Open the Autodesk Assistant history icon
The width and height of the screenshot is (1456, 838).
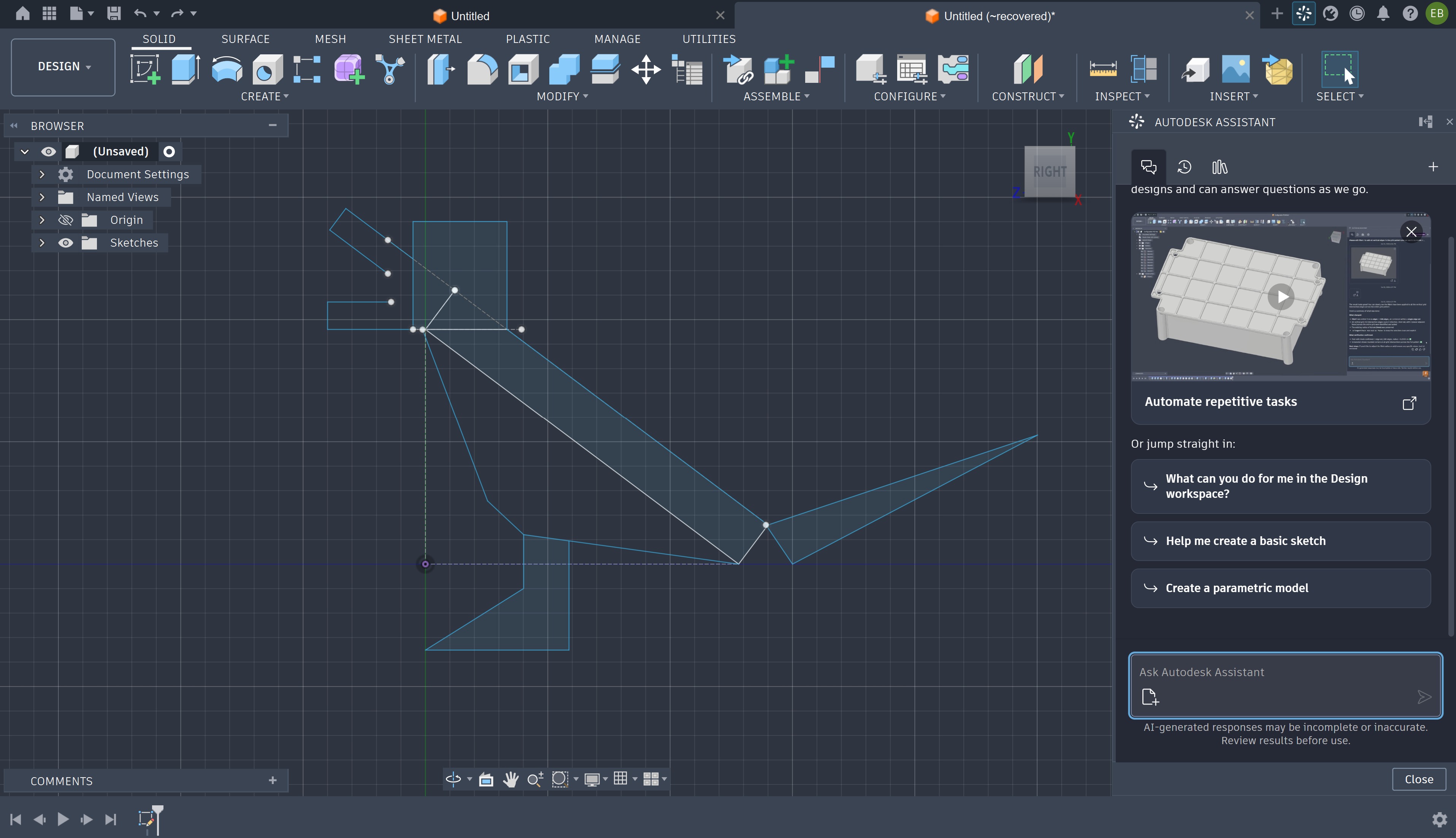[1184, 167]
